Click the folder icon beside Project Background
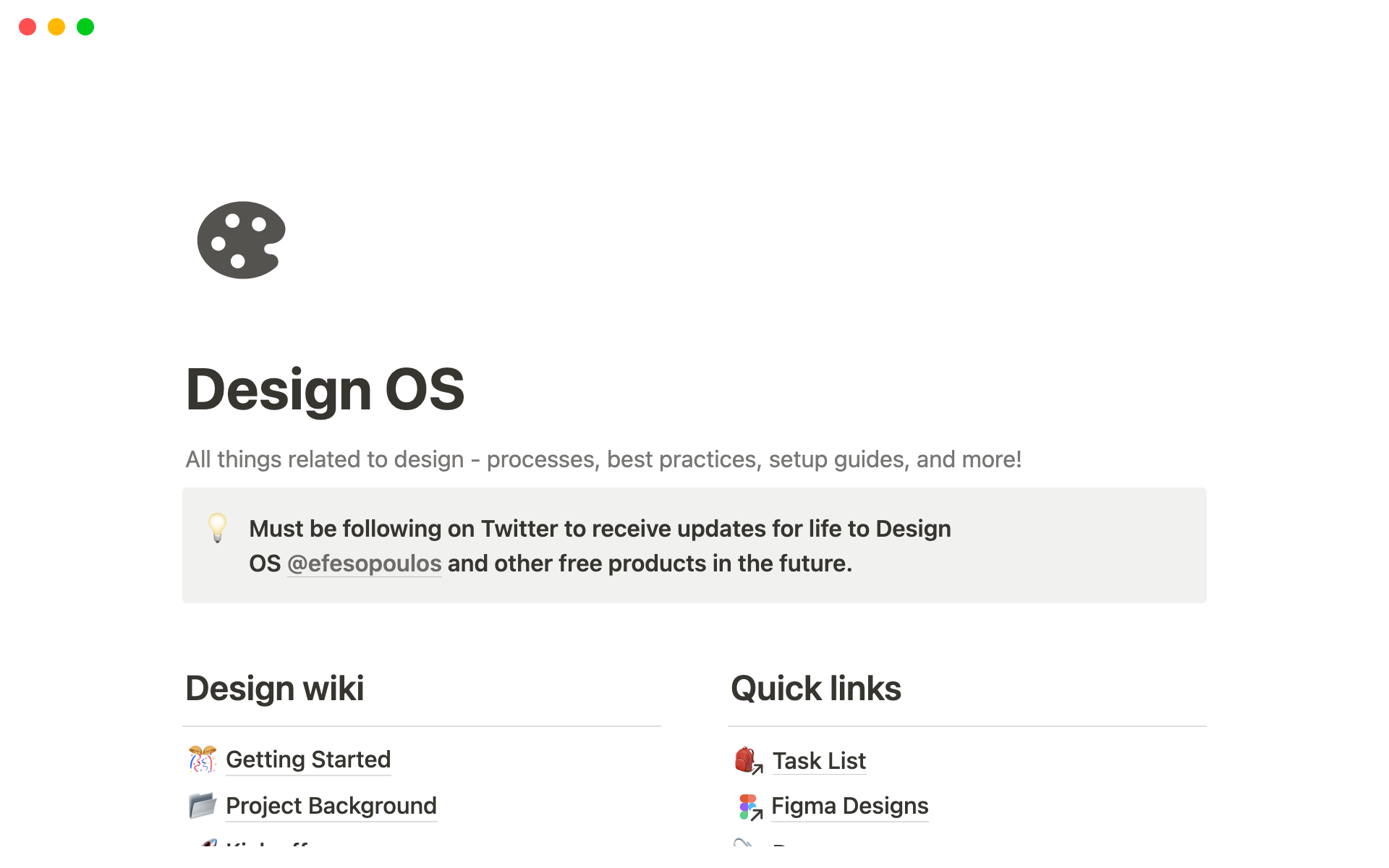This screenshot has height=868, width=1389. (203, 805)
